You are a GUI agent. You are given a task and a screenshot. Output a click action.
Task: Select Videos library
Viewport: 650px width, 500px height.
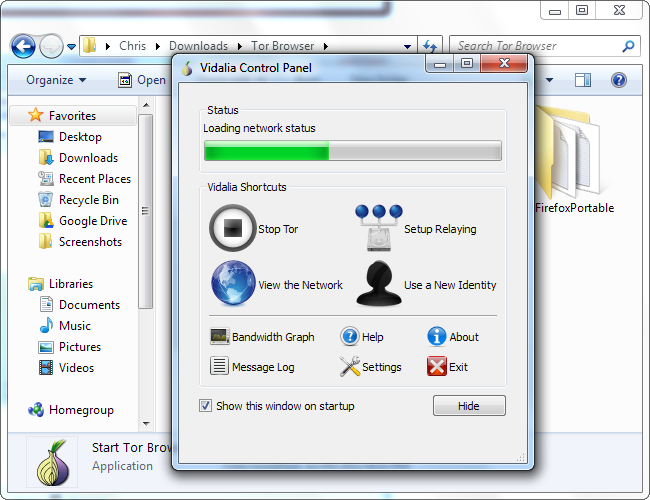click(x=66, y=368)
